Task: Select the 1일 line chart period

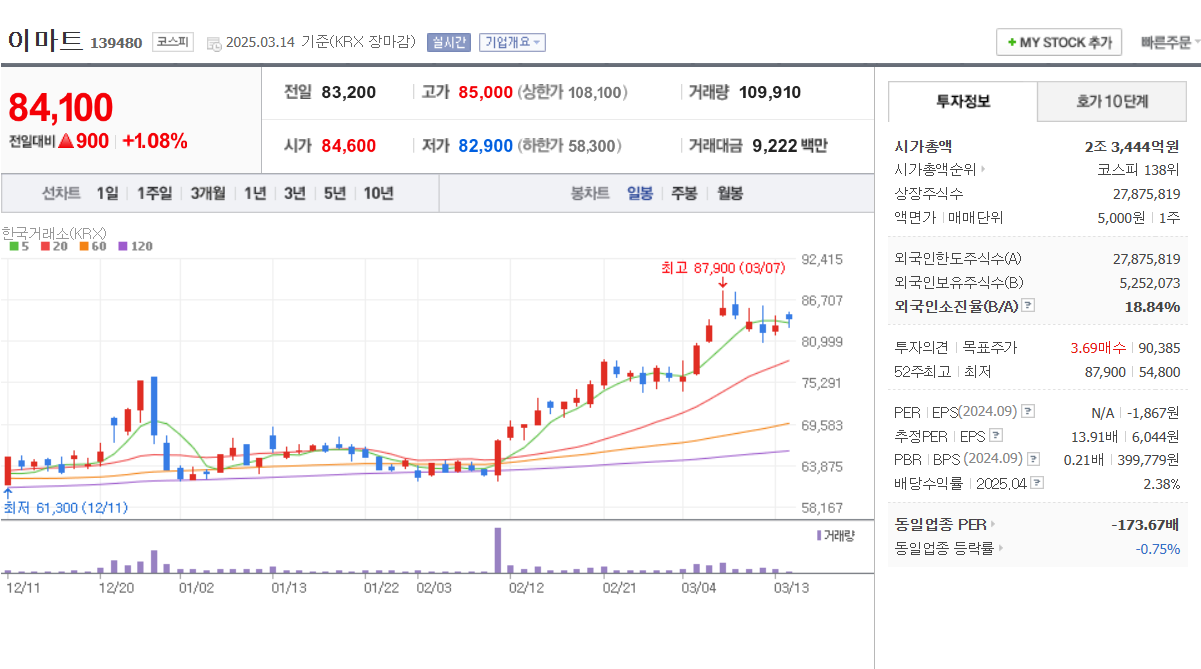Action: 107,193
